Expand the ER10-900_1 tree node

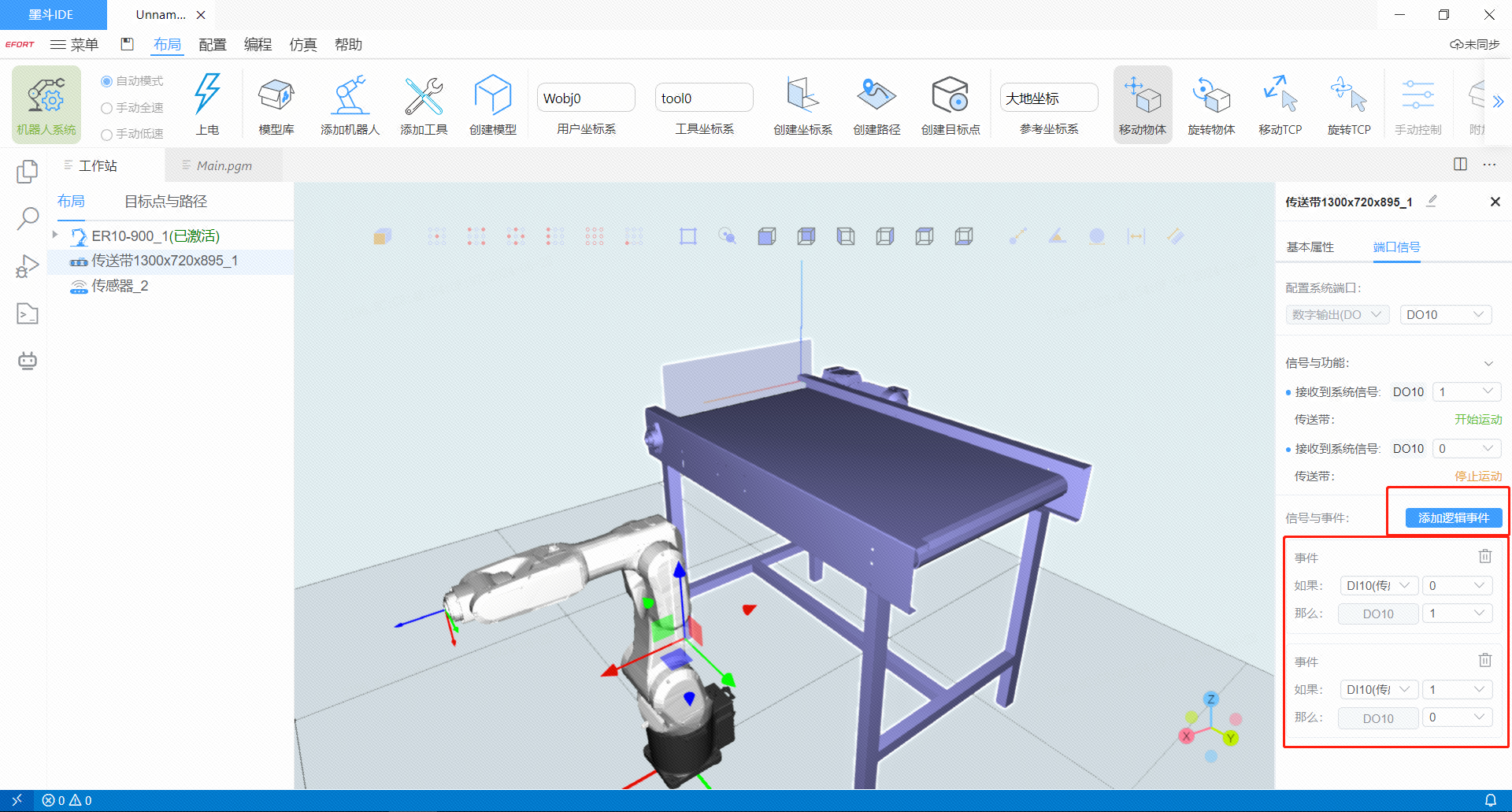click(x=54, y=235)
